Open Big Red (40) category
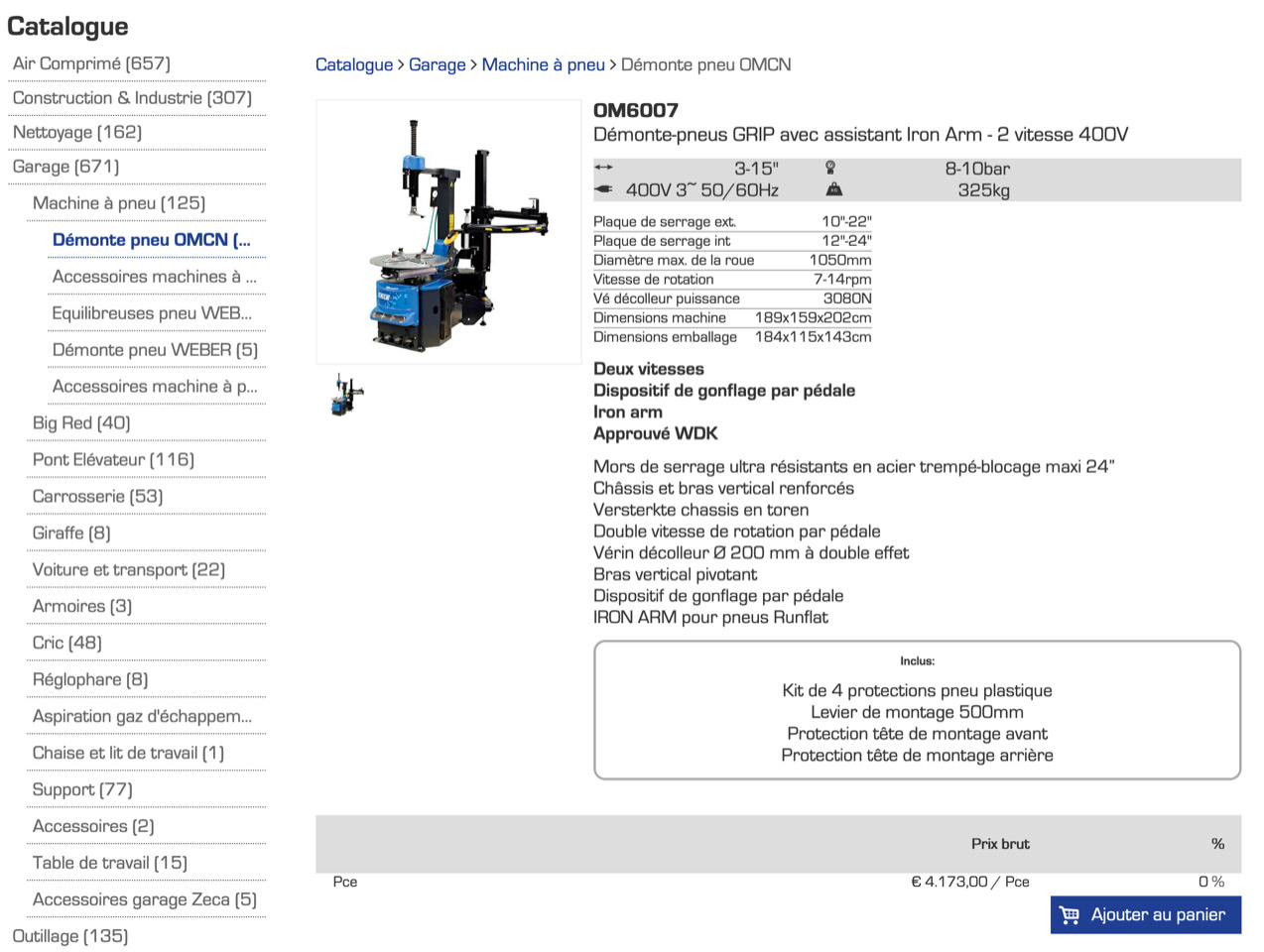Viewport: 1264px width, 952px height. coord(81,423)
